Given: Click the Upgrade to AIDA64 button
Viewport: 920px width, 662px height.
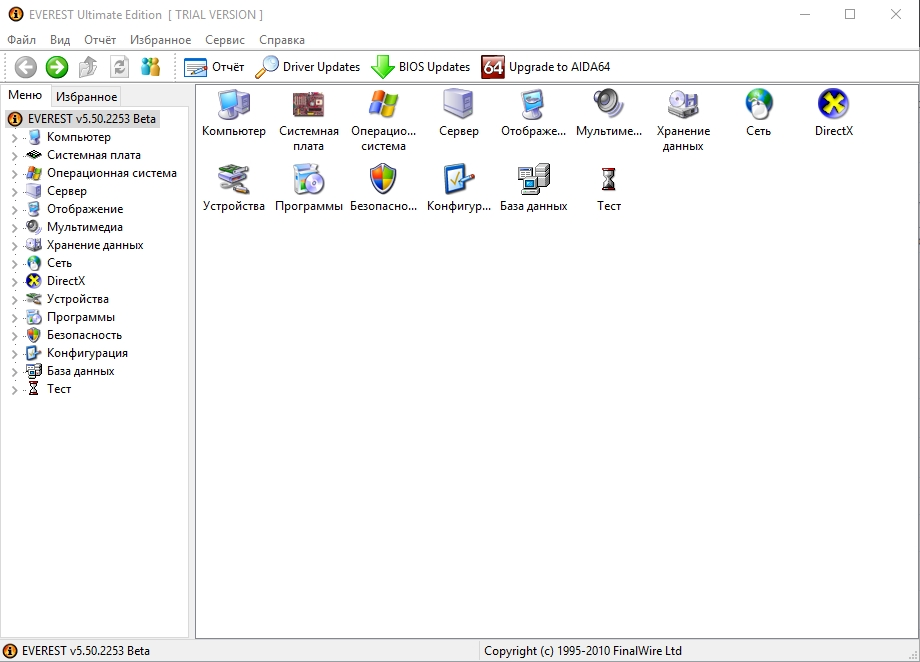Looking at the screenshot, I should click(x=546, y=67).
